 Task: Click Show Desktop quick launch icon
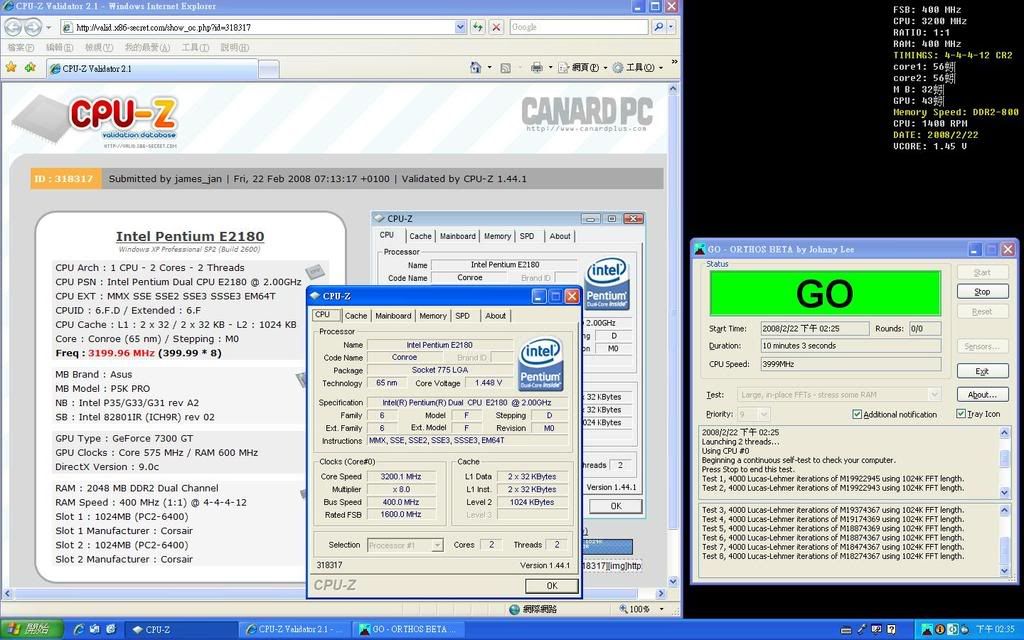coord(95,630)
